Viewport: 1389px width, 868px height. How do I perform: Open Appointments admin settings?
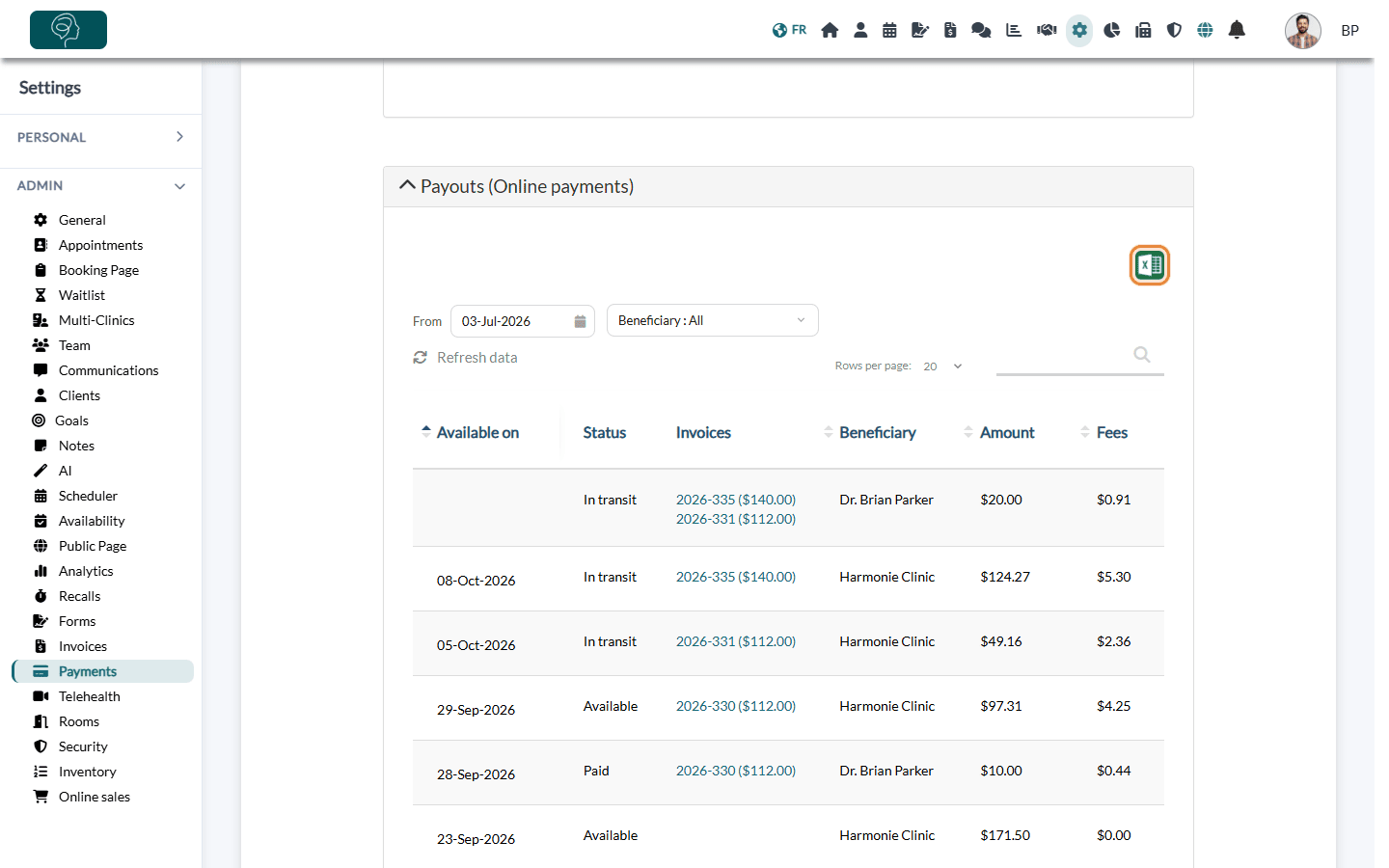click(x=100, y=245)
